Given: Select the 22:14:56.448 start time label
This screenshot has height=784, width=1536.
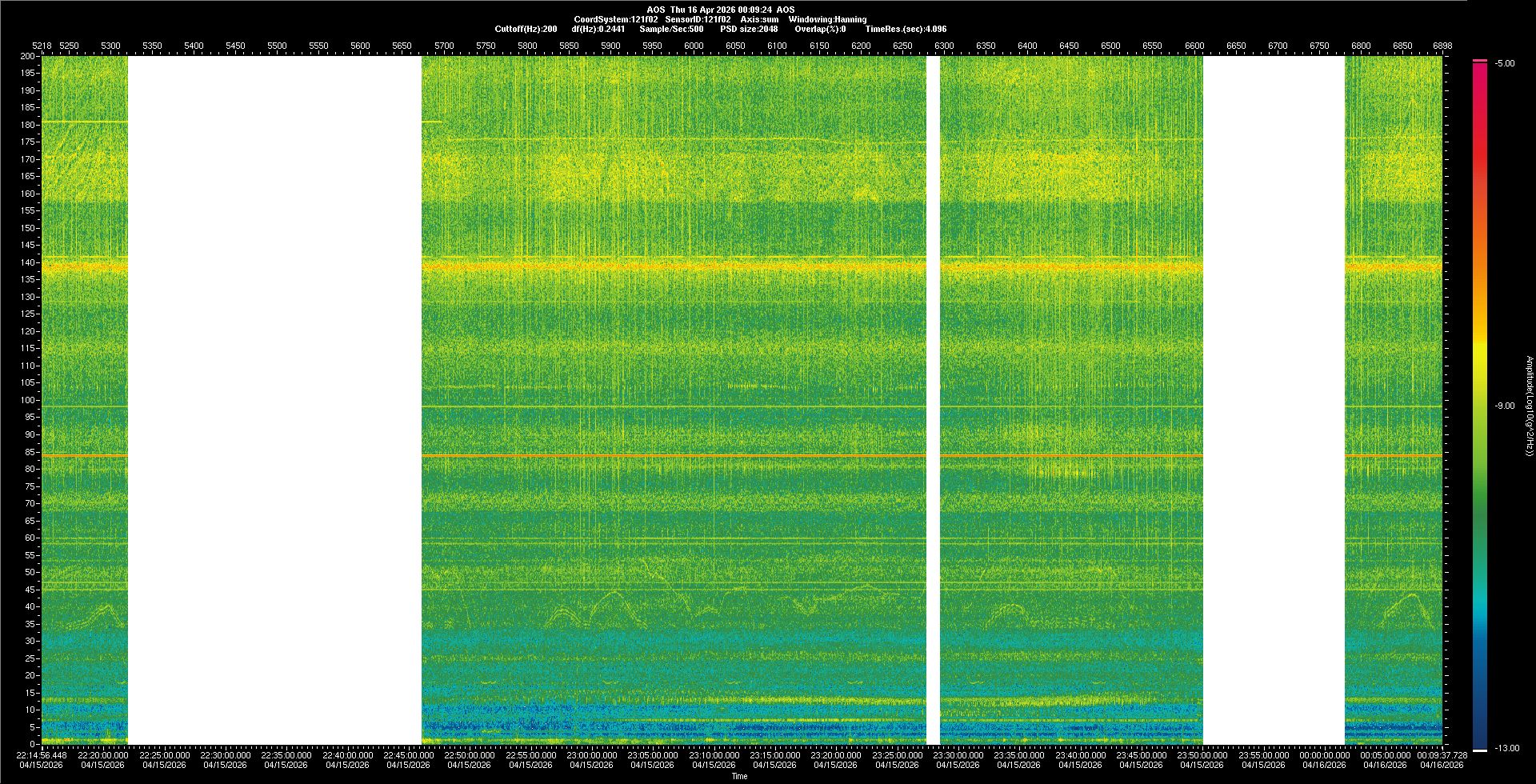Looking at the screenshot, I should (x=42, y=755).
